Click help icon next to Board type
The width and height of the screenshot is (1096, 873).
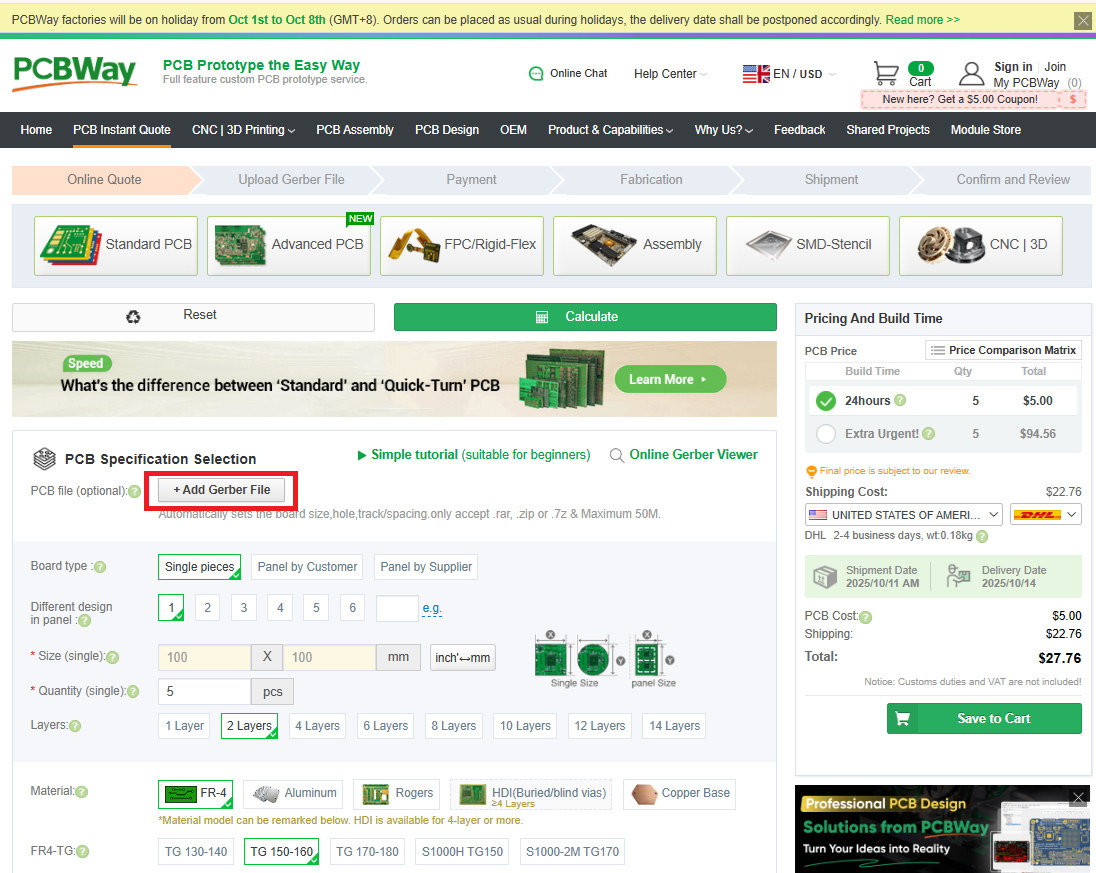[x=99, y=567]
